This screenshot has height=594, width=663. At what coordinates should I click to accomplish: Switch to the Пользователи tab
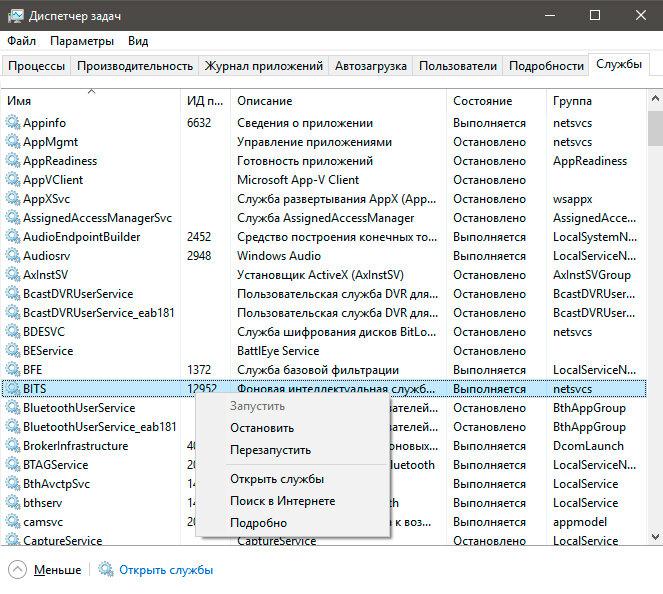[x=458, y=66]
